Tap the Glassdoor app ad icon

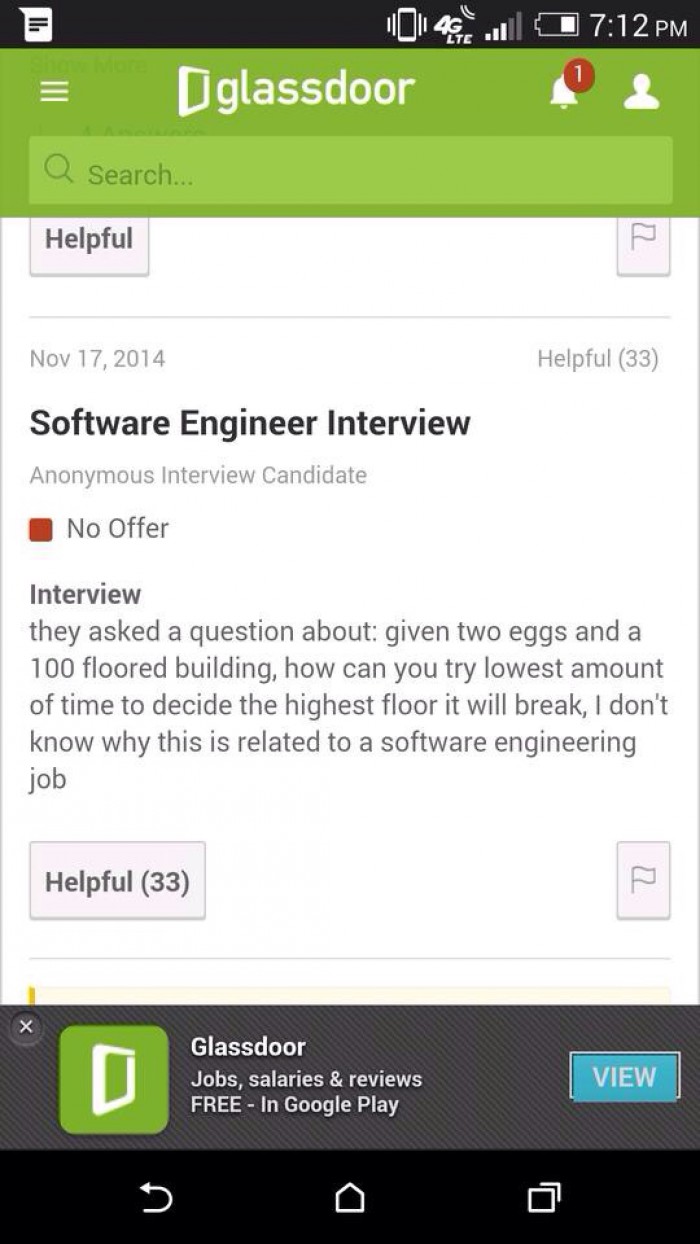[x=114, y=1079]
